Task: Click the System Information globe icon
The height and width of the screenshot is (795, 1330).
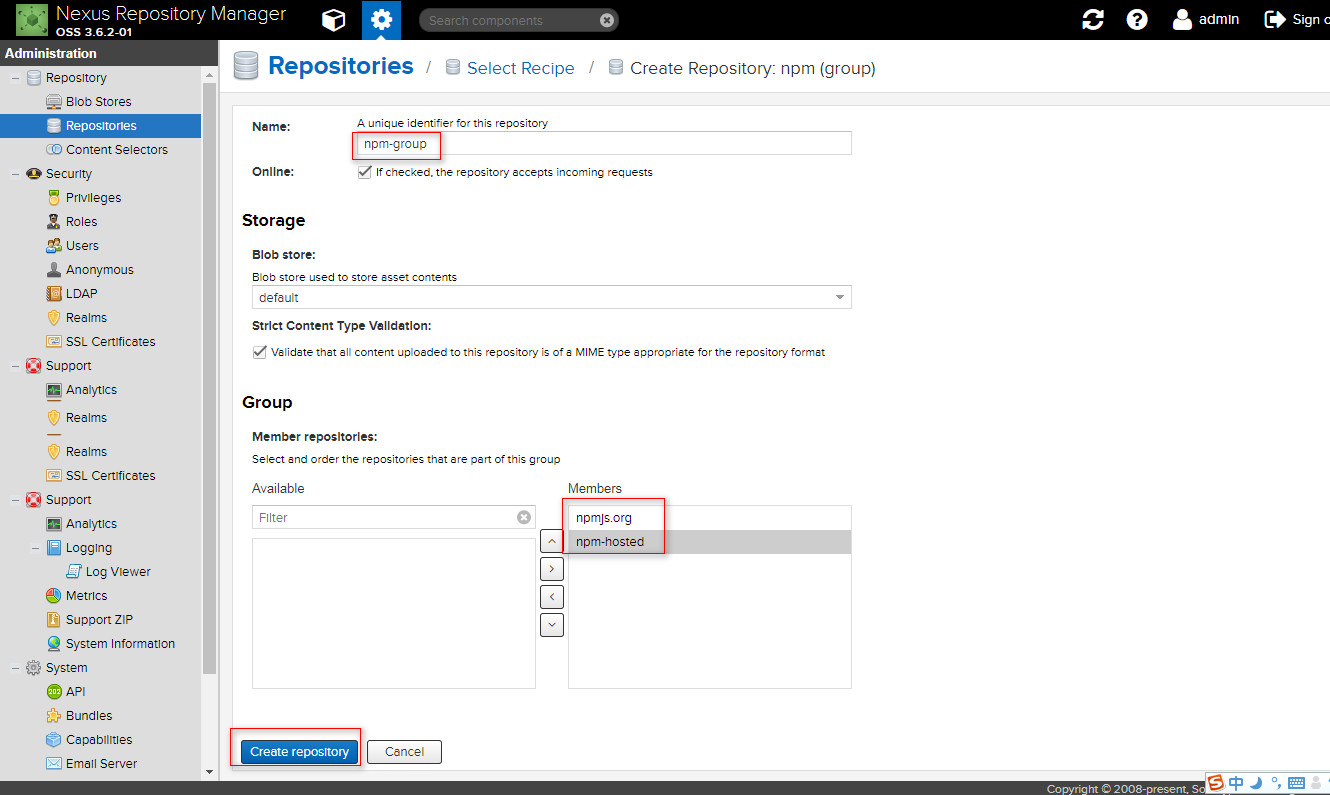Action: click(x=54, y=644)
